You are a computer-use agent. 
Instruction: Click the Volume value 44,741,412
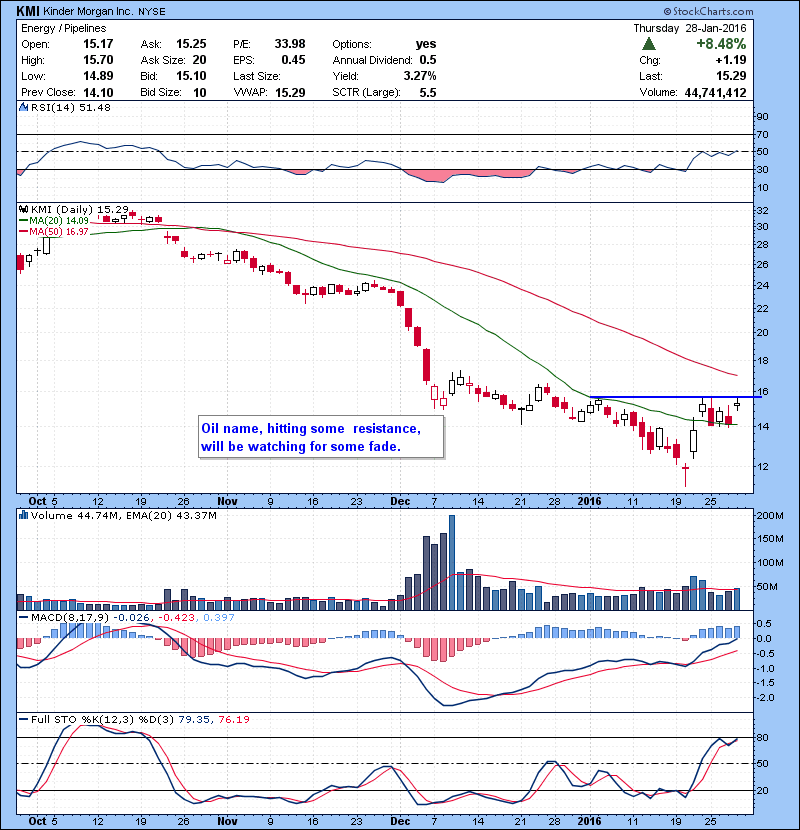point(715,93)
